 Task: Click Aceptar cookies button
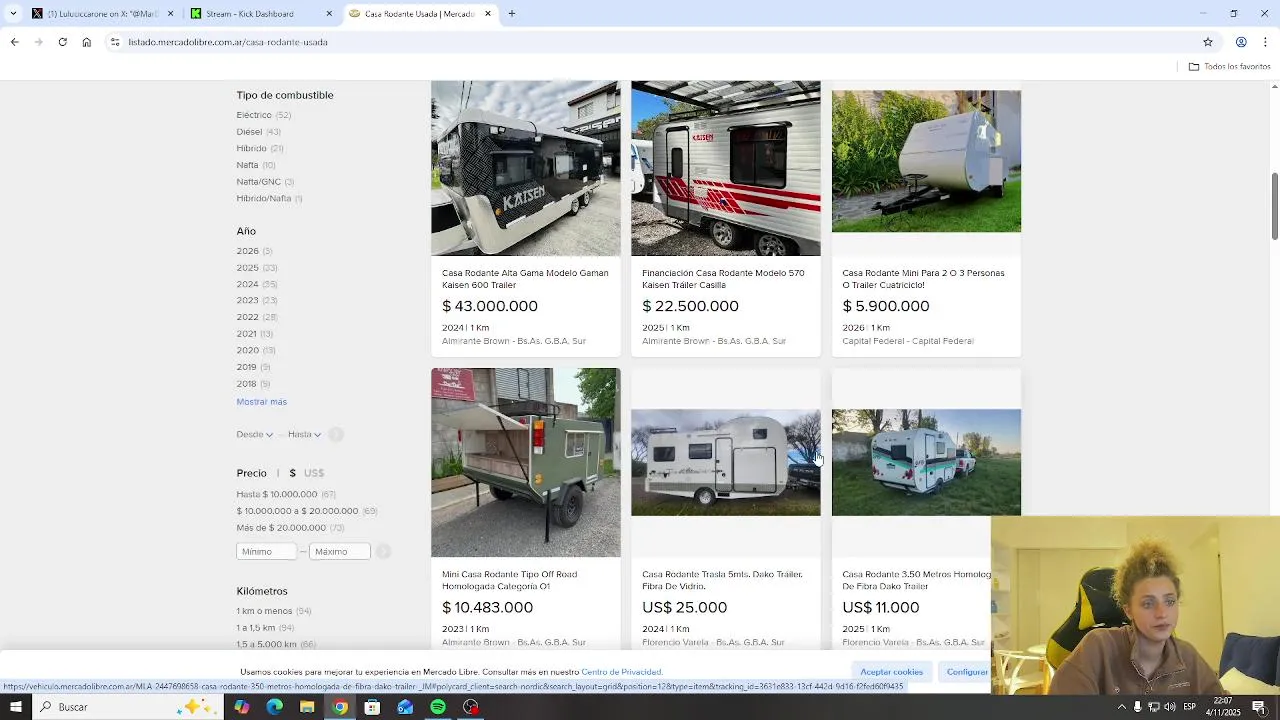891,672
